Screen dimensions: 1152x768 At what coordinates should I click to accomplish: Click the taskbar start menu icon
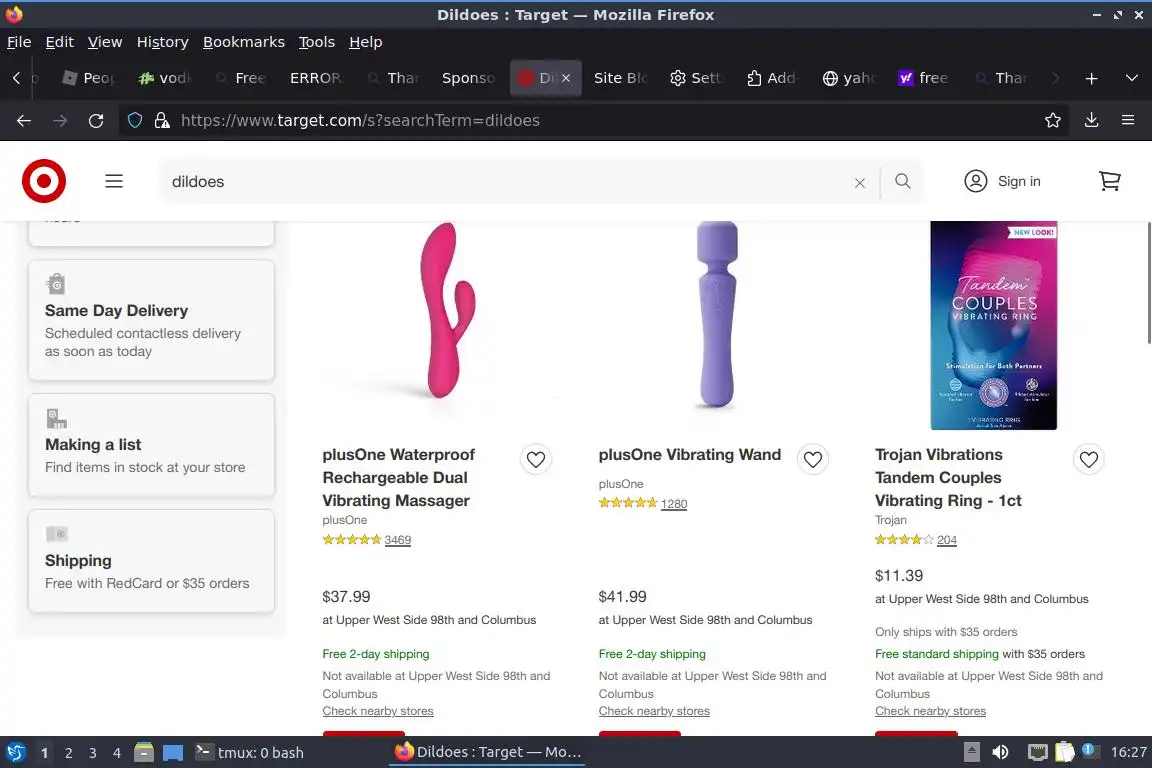15,753
